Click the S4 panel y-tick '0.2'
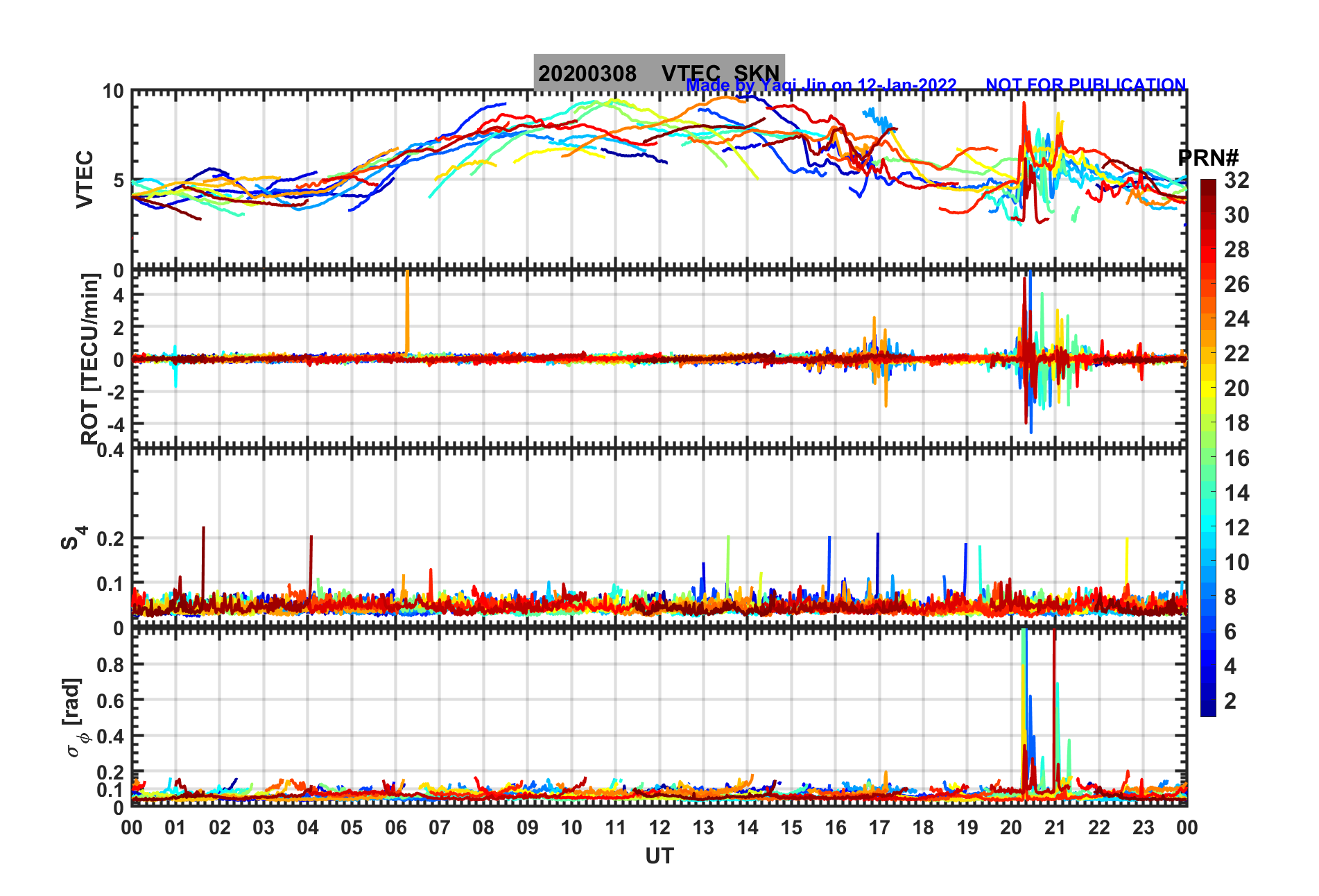This screenshot has height=896, width=1319. (111, 538)
